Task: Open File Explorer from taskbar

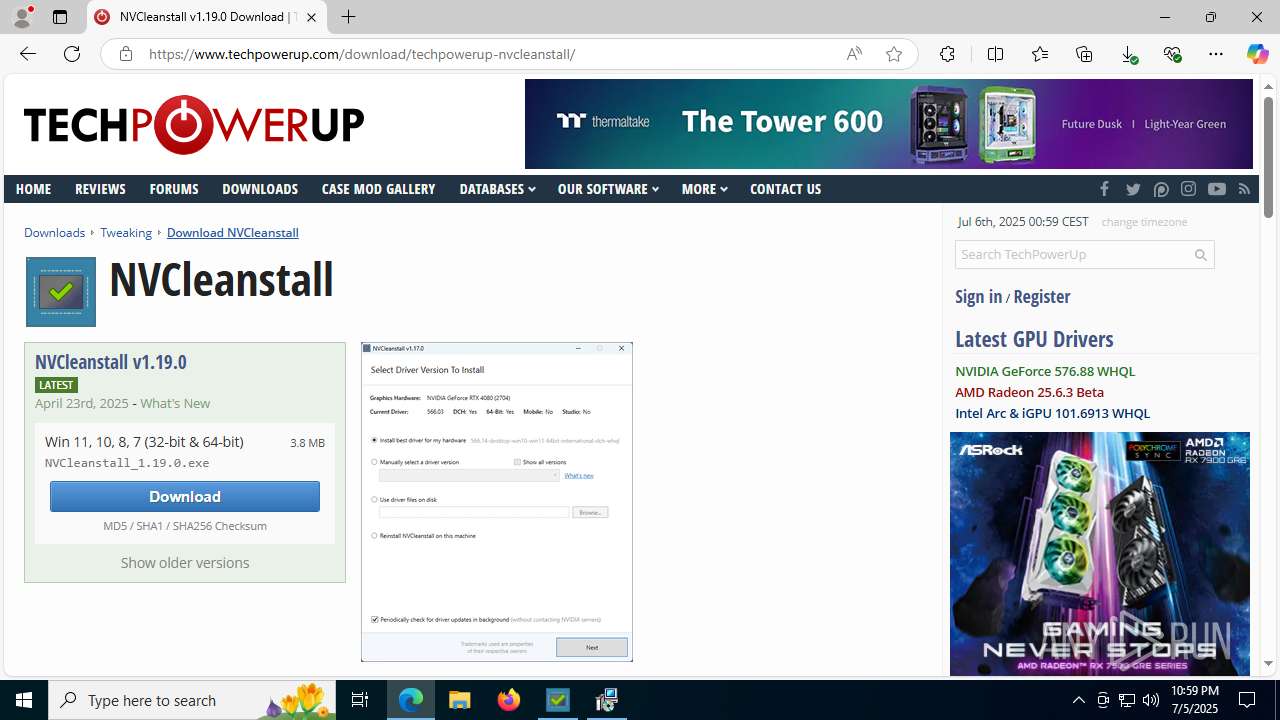Action: pos(460,700)
